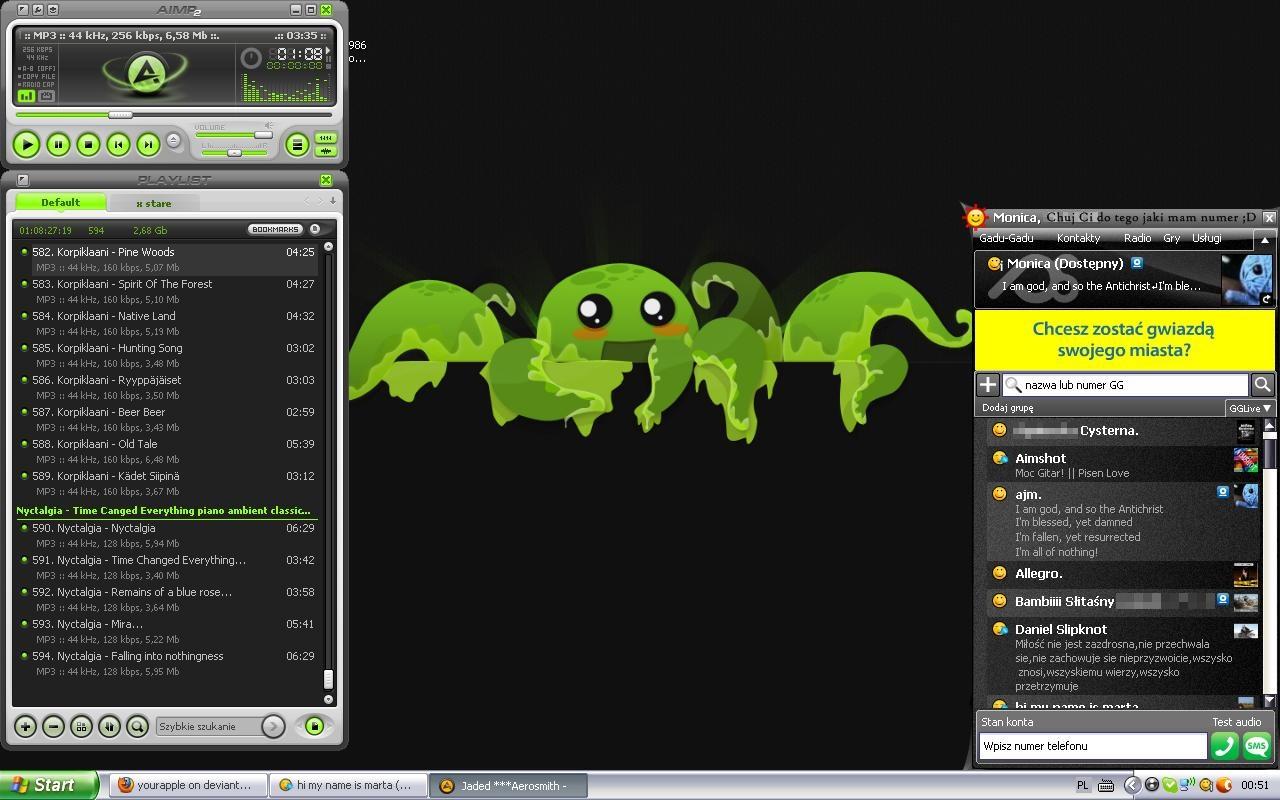Image resolution: width=1280 pixels, height=800 pixels.
Task: Open the GGLive dropdown
Action: click(x=1250, y=408)
